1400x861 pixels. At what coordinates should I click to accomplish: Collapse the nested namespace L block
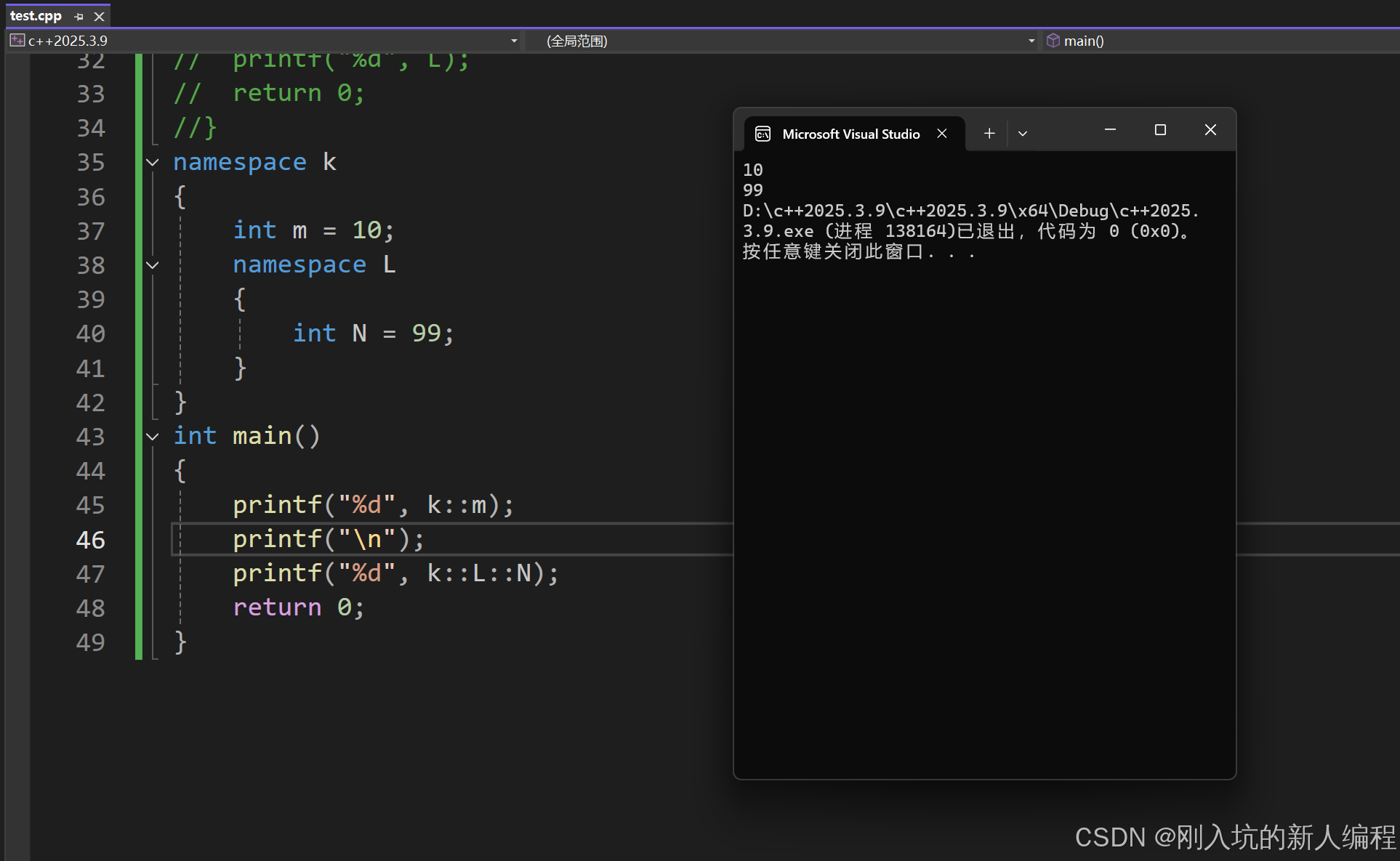[x=153, y=265]
